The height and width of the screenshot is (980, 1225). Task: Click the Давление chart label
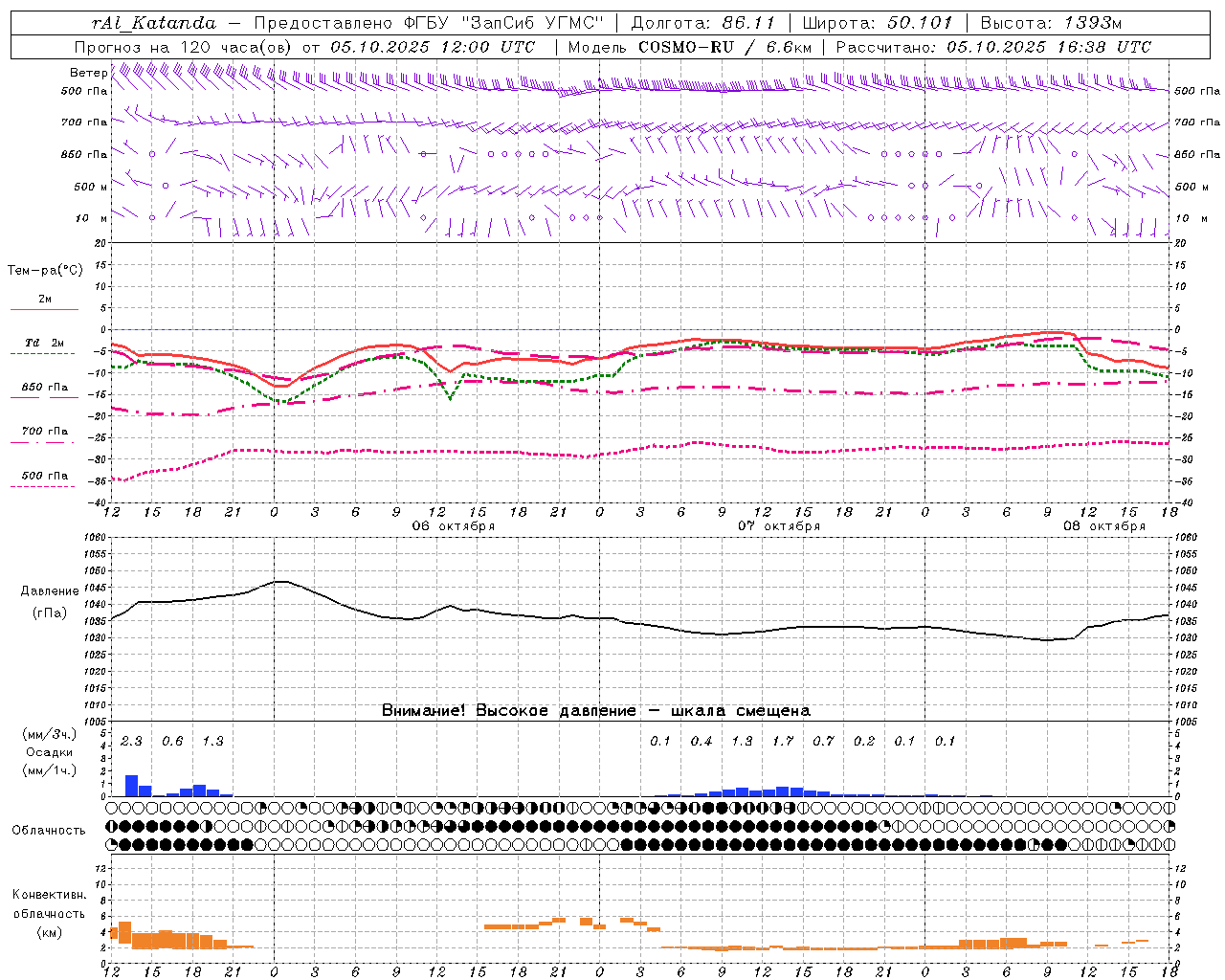(x=50, y=591)
